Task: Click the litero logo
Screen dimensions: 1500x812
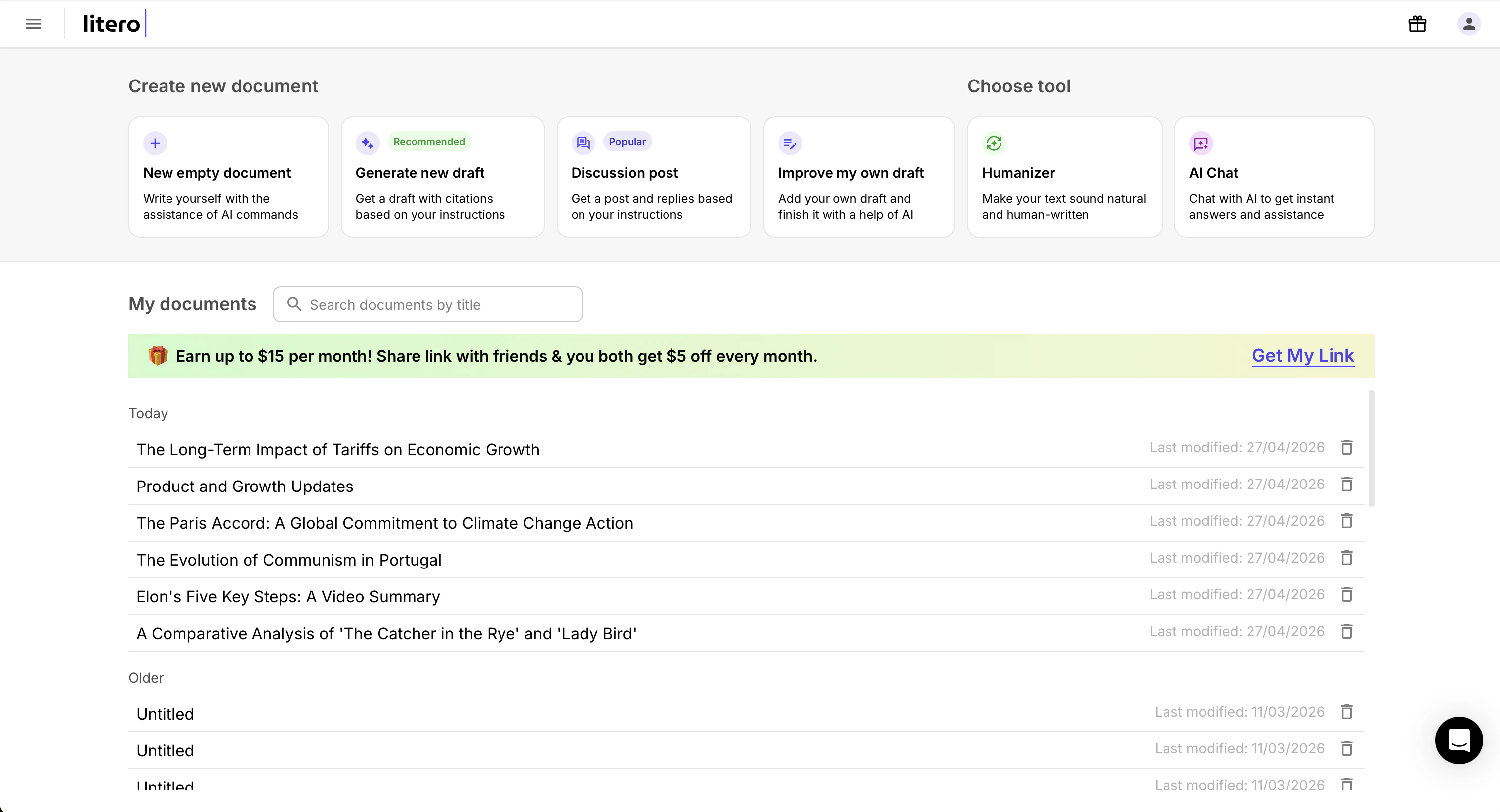Action: (112, 23)
